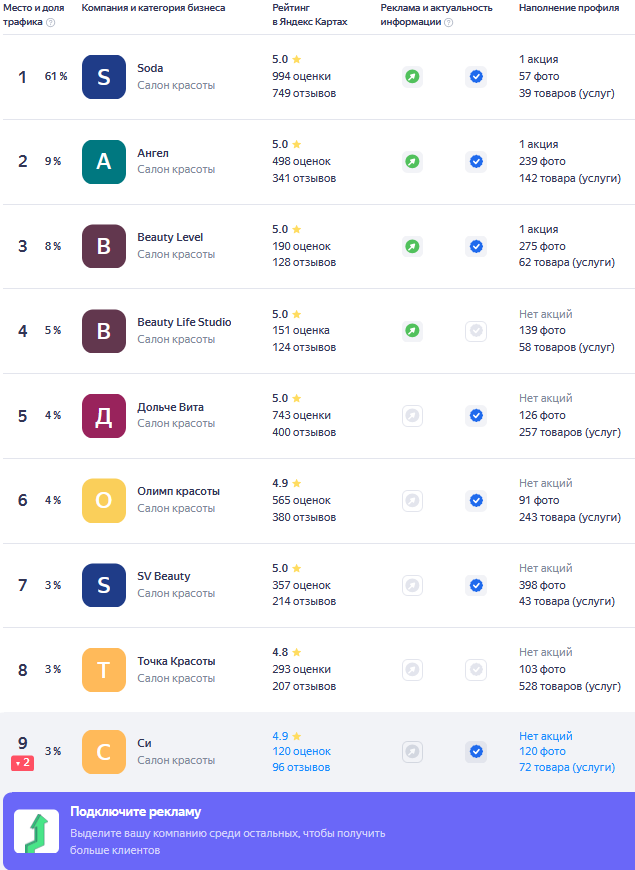Click Олимп красоты's yellow O logo
Screen dimensions: 635x870
click(x=104, y=500)
